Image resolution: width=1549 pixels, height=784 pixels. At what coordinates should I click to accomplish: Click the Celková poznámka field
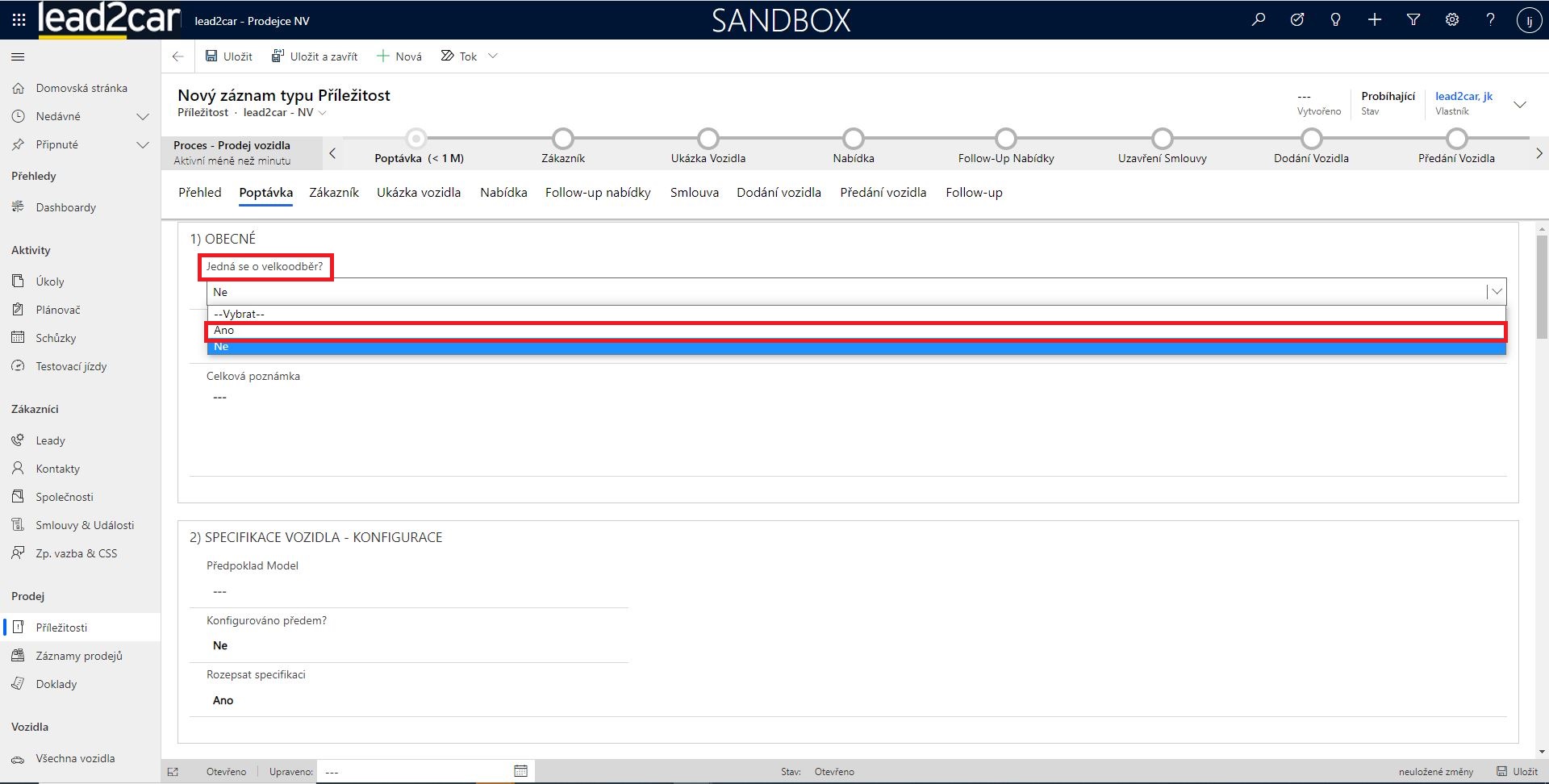tap(847, 398)
